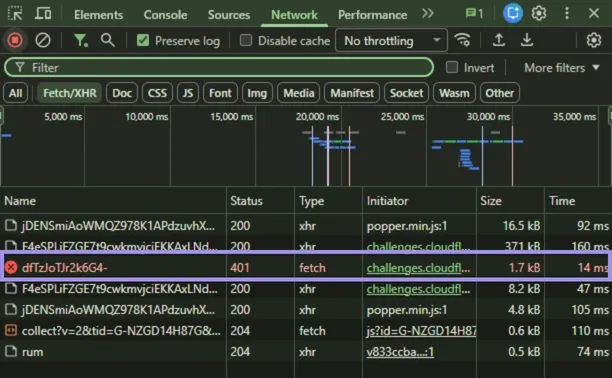Sort requests by Time column header
Screen dimensions: 612x378
pyautogui.click(x=578, y=201)
